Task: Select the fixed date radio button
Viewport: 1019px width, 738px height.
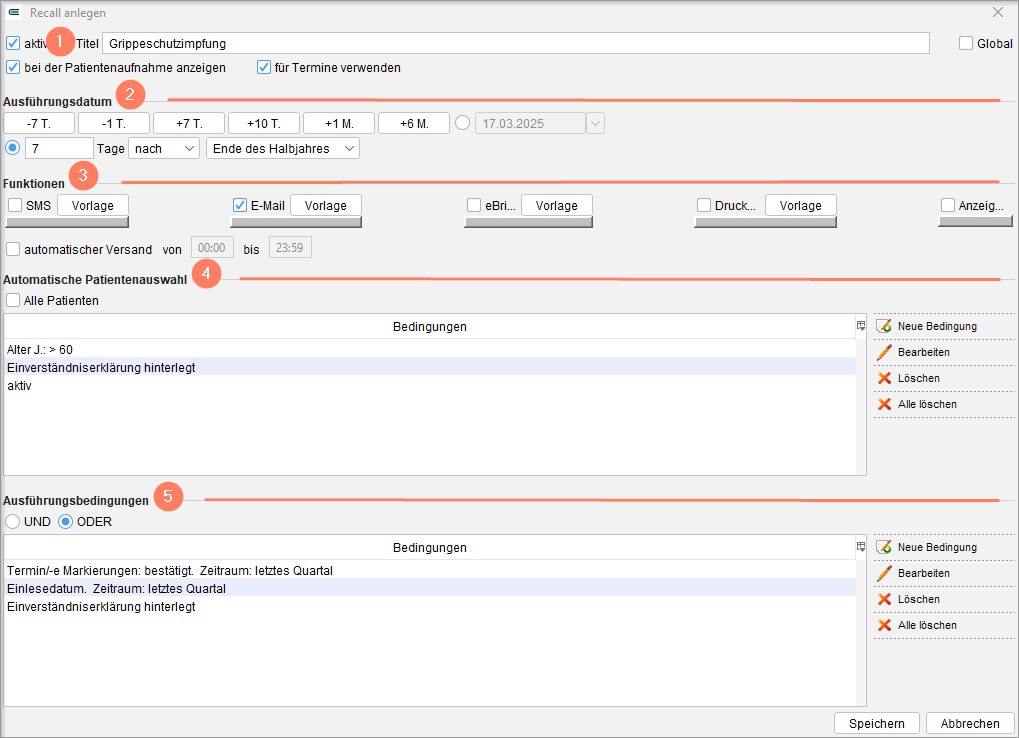Action: [463, 123]
